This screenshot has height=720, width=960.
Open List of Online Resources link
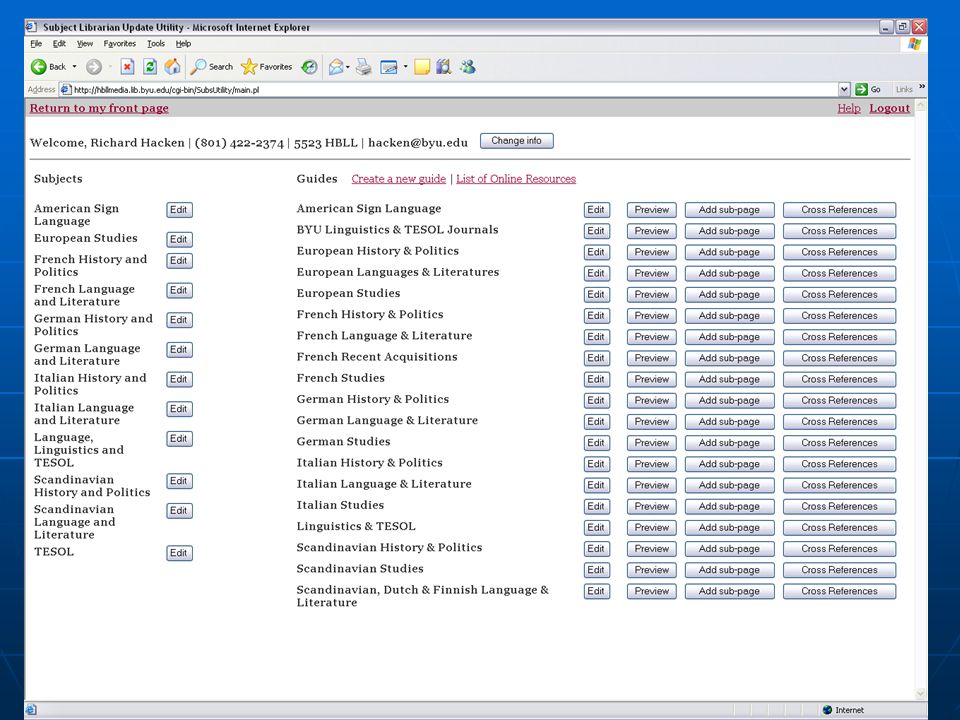(516, 179)
